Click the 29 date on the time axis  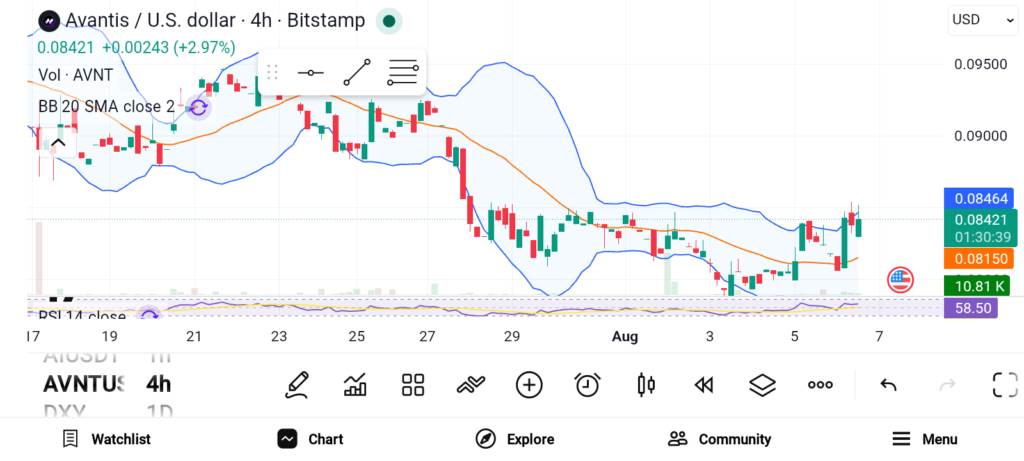point(511,337)
